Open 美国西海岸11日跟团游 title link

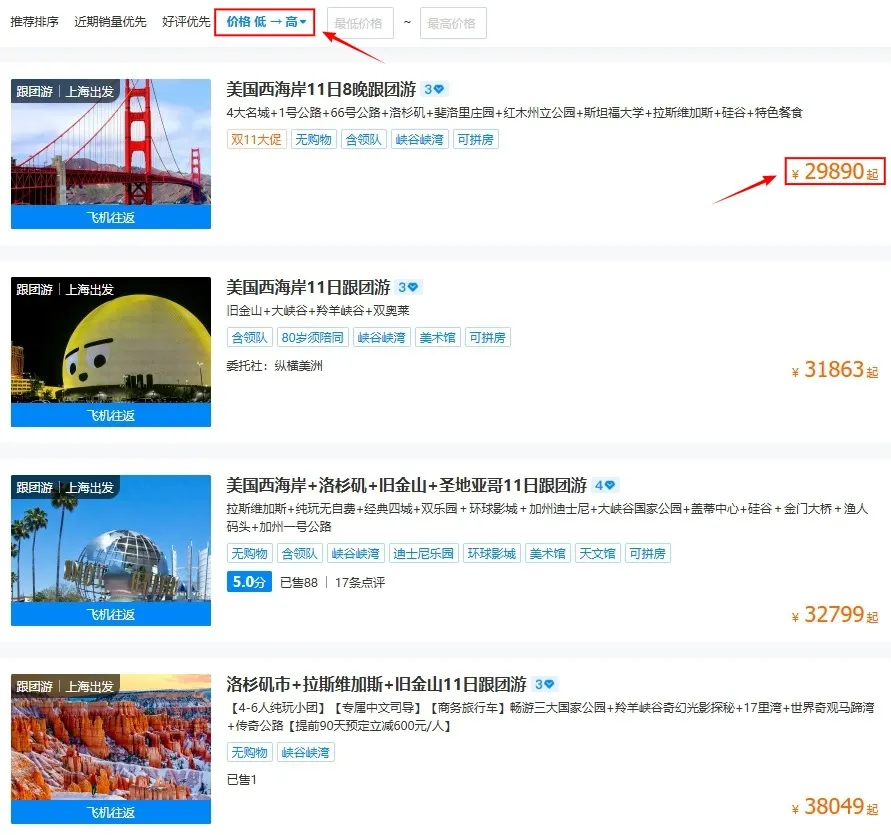point(308,287)
